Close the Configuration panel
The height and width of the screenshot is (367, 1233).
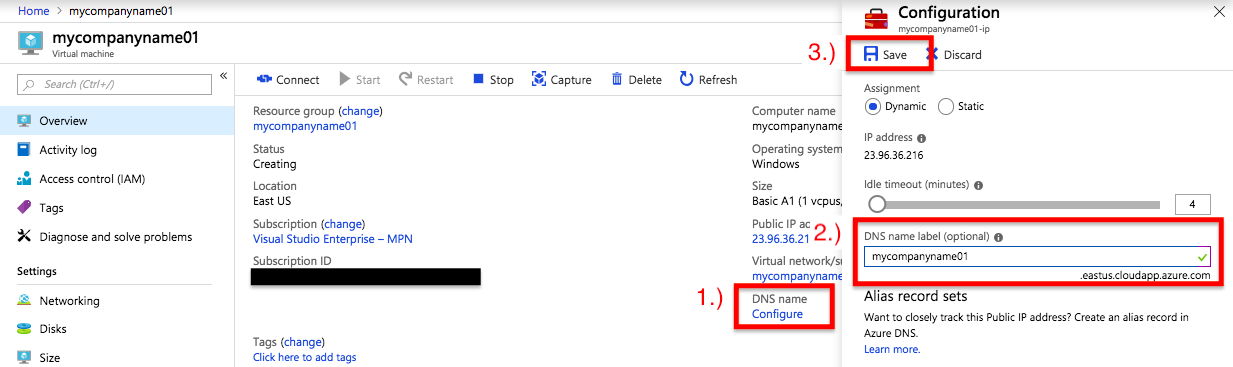point(1218,12)
